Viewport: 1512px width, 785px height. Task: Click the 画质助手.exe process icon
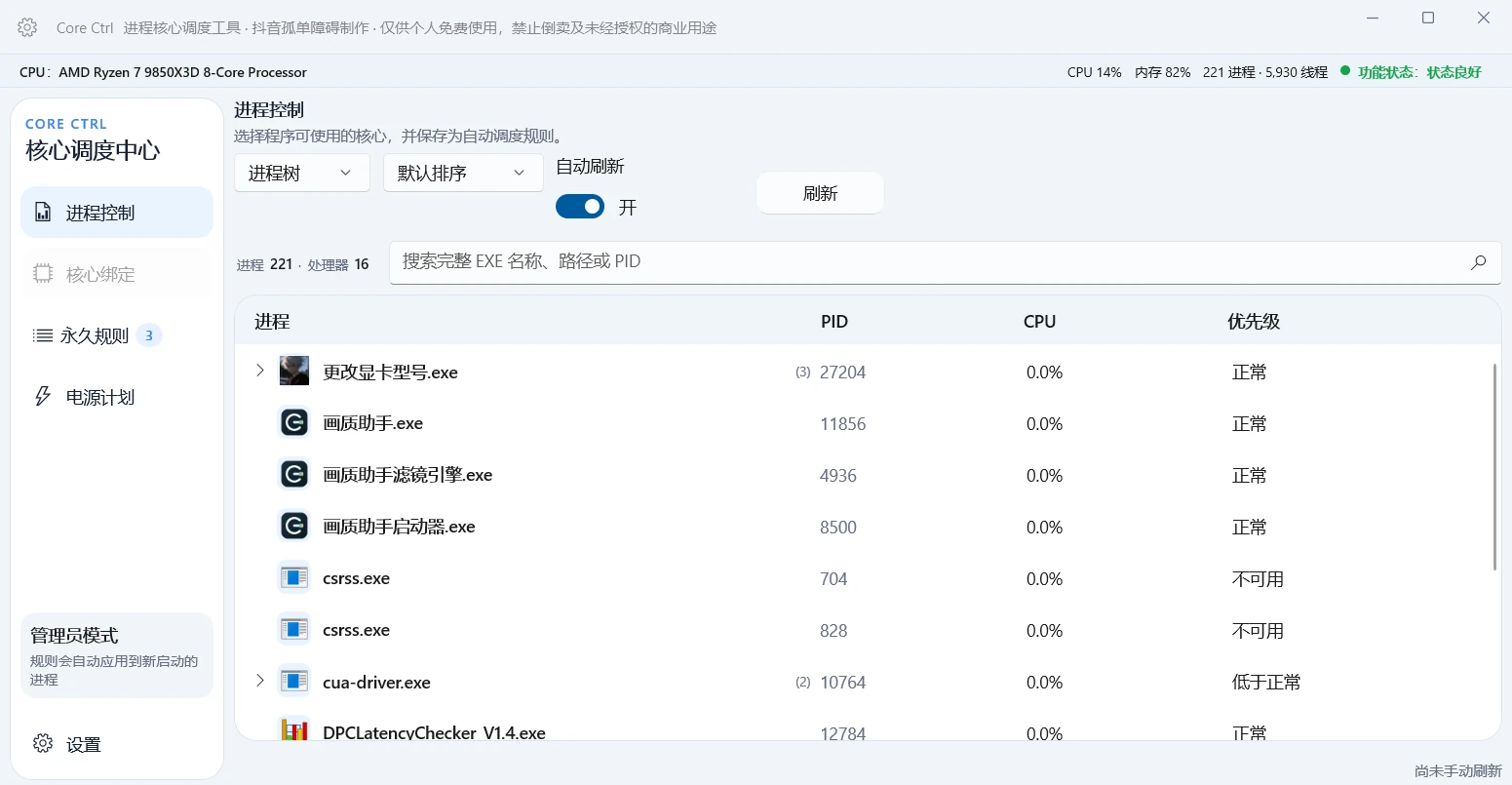294,423
